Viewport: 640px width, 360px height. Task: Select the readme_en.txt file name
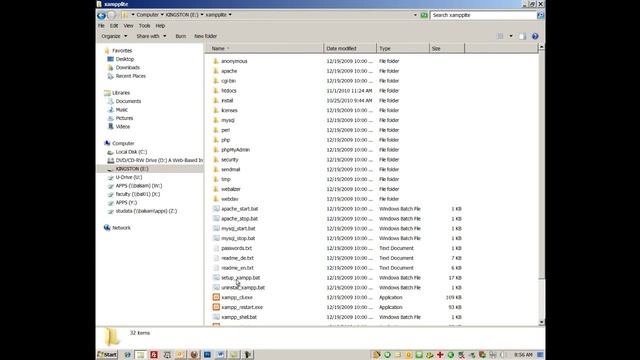point(238,268)
